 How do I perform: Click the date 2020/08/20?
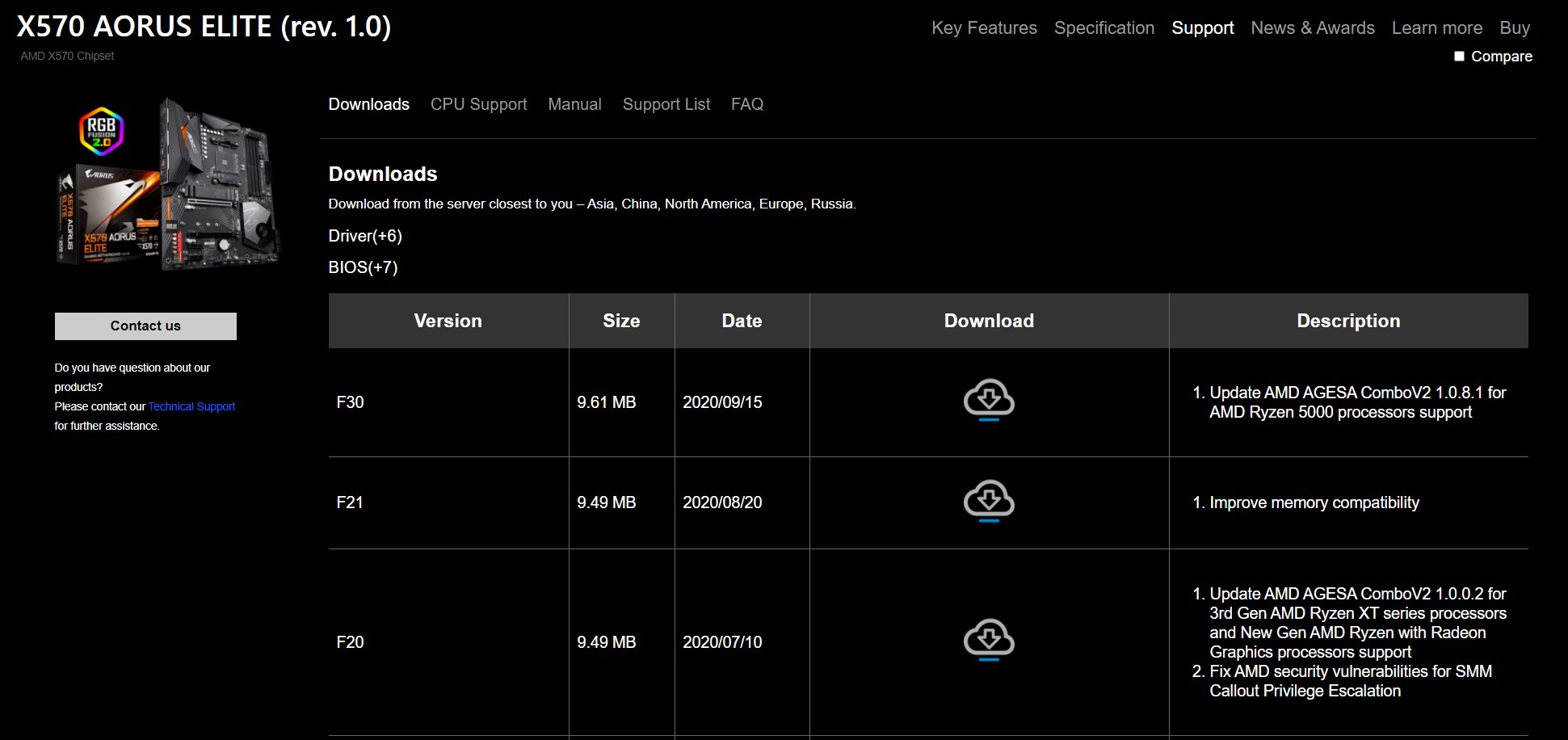722,502
